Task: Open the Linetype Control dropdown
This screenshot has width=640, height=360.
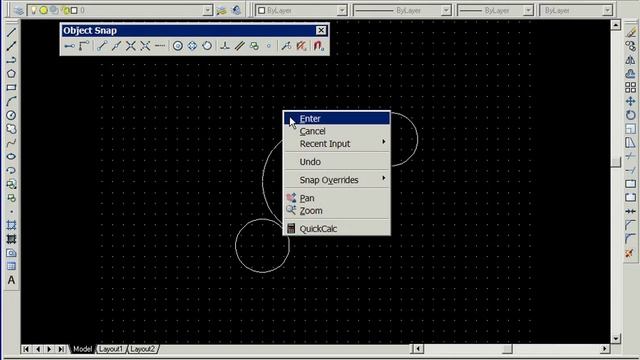Action: click(446, 10)
